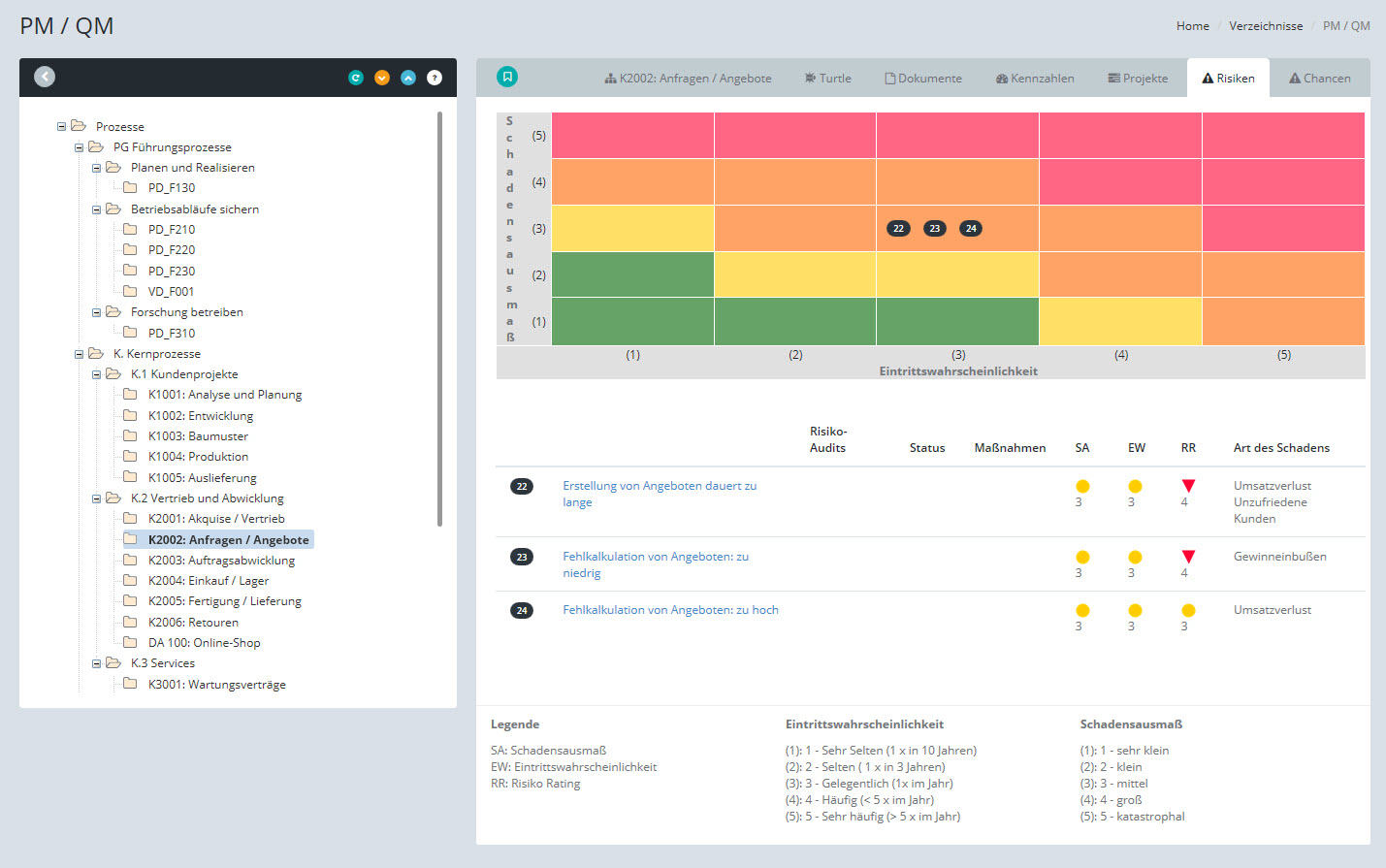Screen dimensions: 1386x868
Task: Click risk badge 22 in the matrix
Action: (x=898, y=229)
